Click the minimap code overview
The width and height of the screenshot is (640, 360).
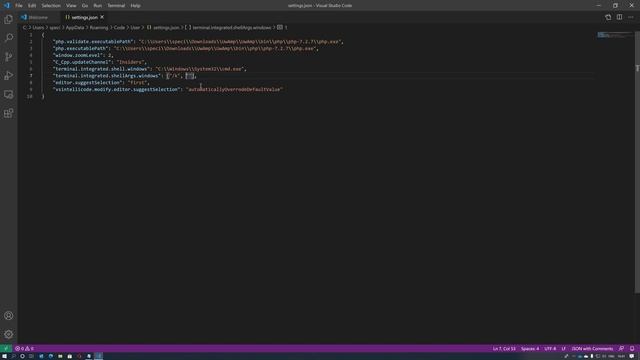point(614,36)
